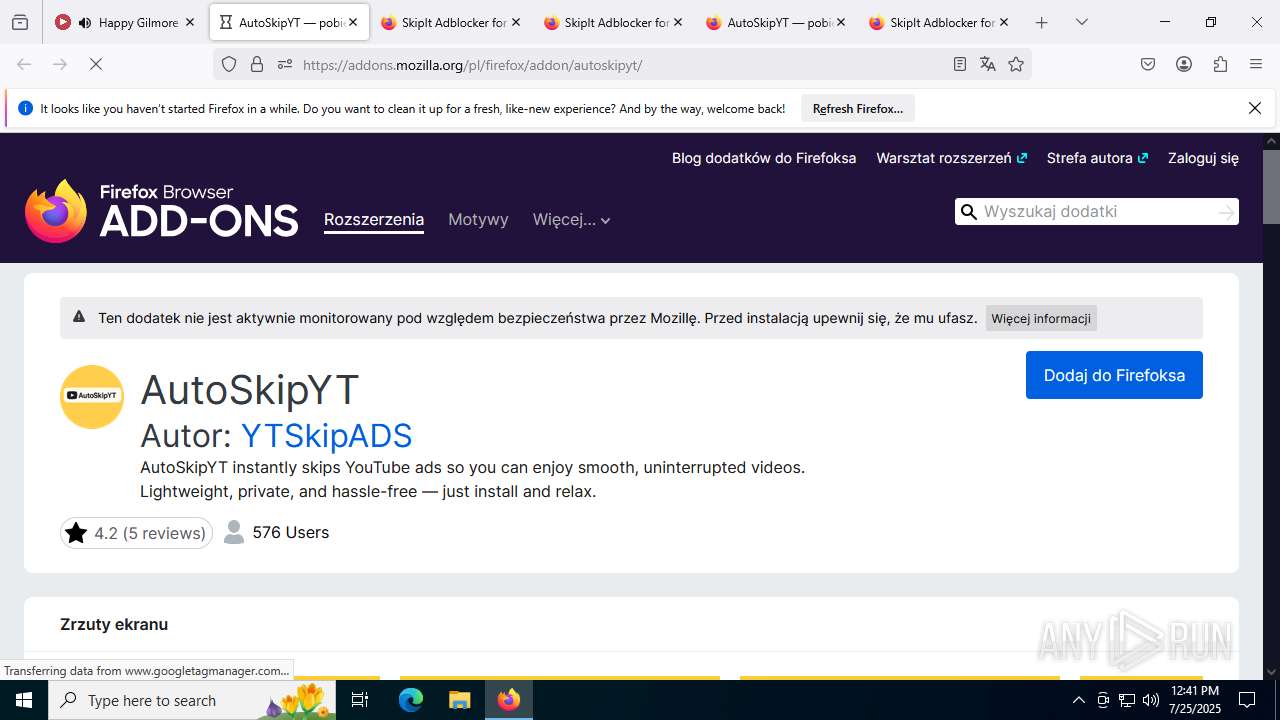
Task: Click the AutoSkipYT extension icon
Action: point(92,396)
